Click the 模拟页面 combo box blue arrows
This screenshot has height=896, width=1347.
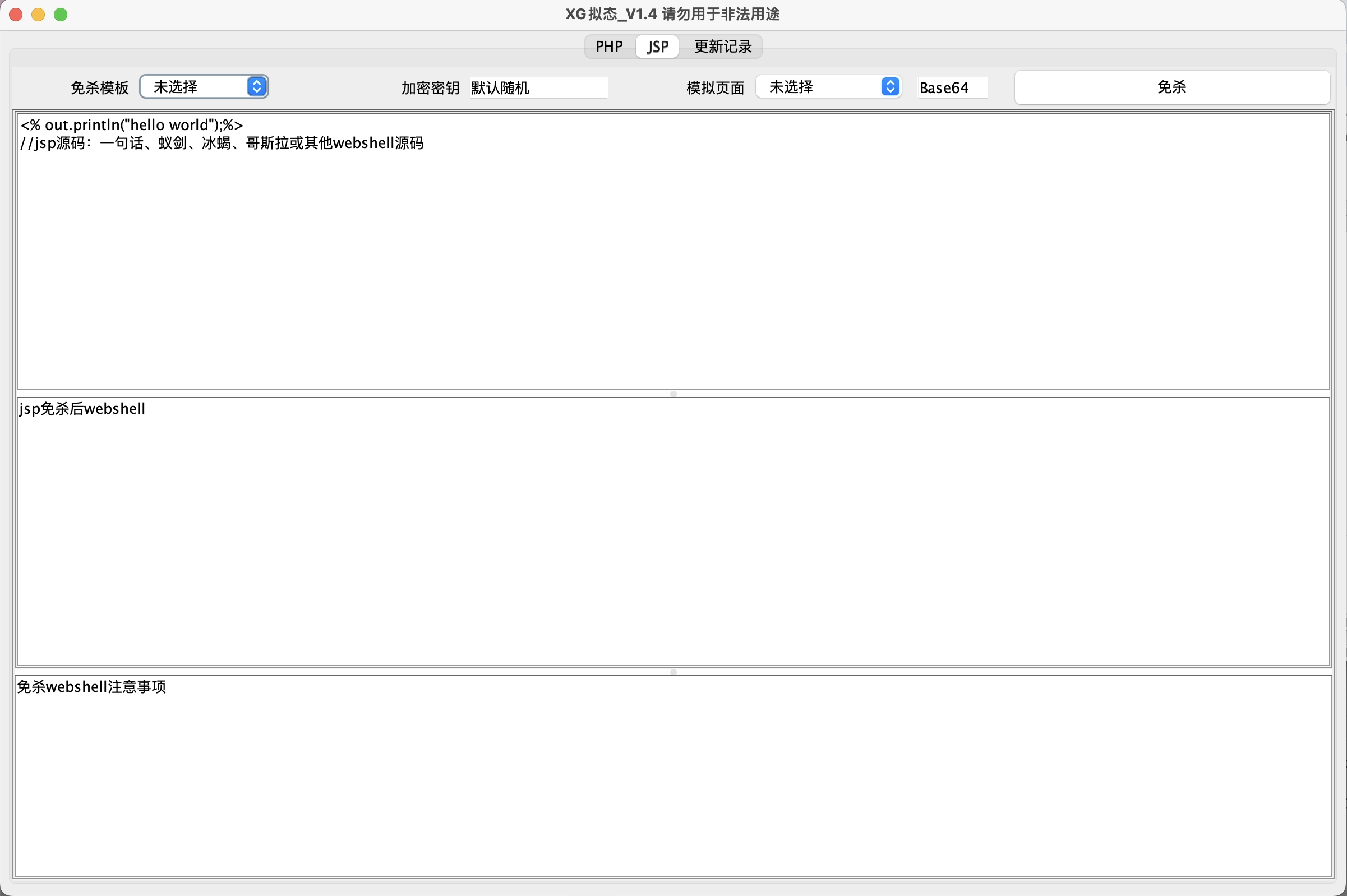coord(890,87)
